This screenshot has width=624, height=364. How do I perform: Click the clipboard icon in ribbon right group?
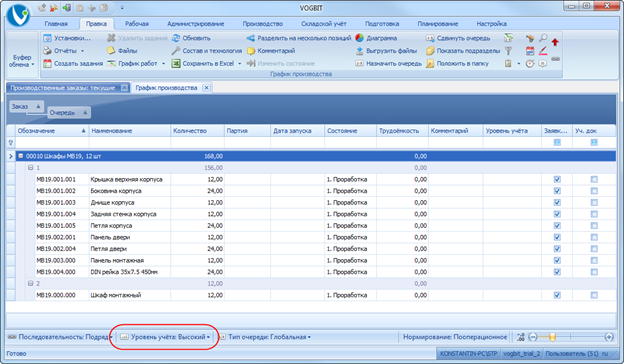508,63
